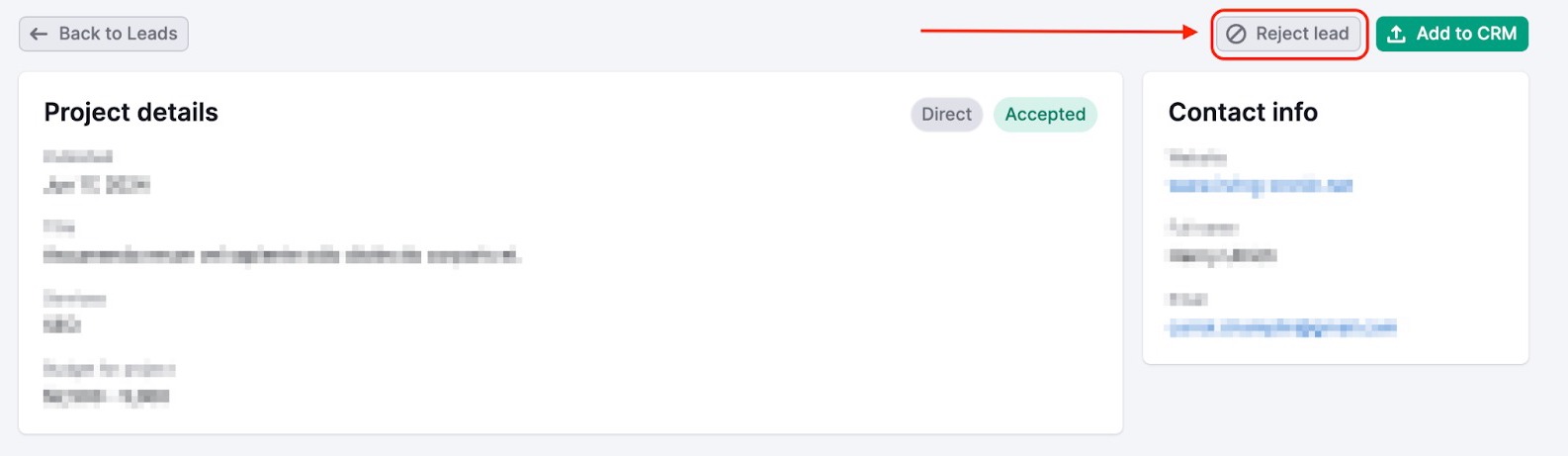Viewport: 1568px width, 456px height.
Task: Click the blurred project budget value
Action: [107, 397]
